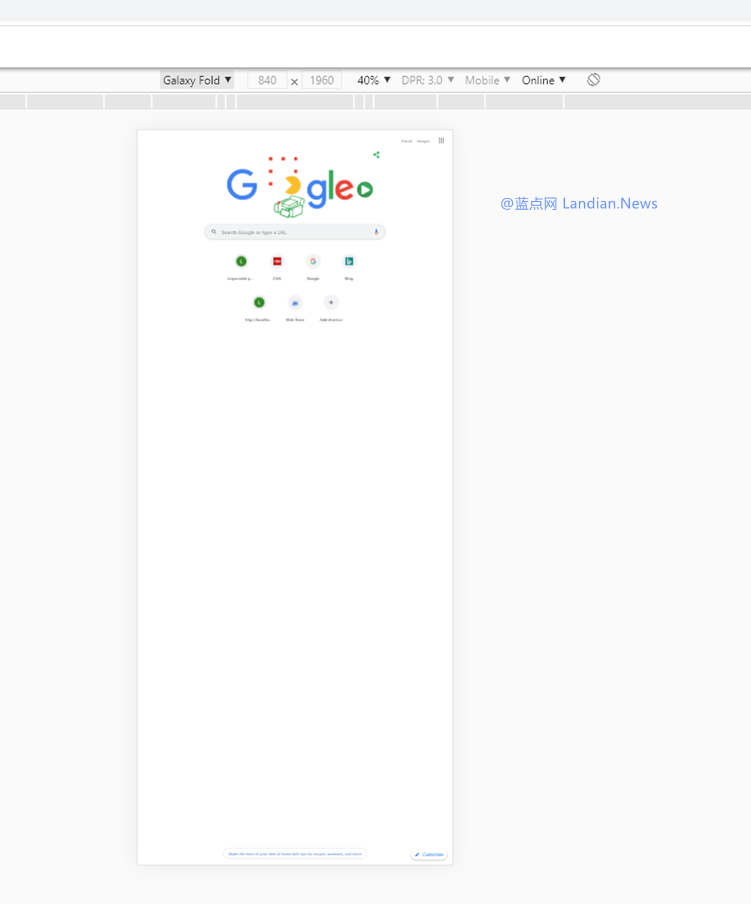
Task: Open the Online network throttling dropdown
Action: coord(543,80)
